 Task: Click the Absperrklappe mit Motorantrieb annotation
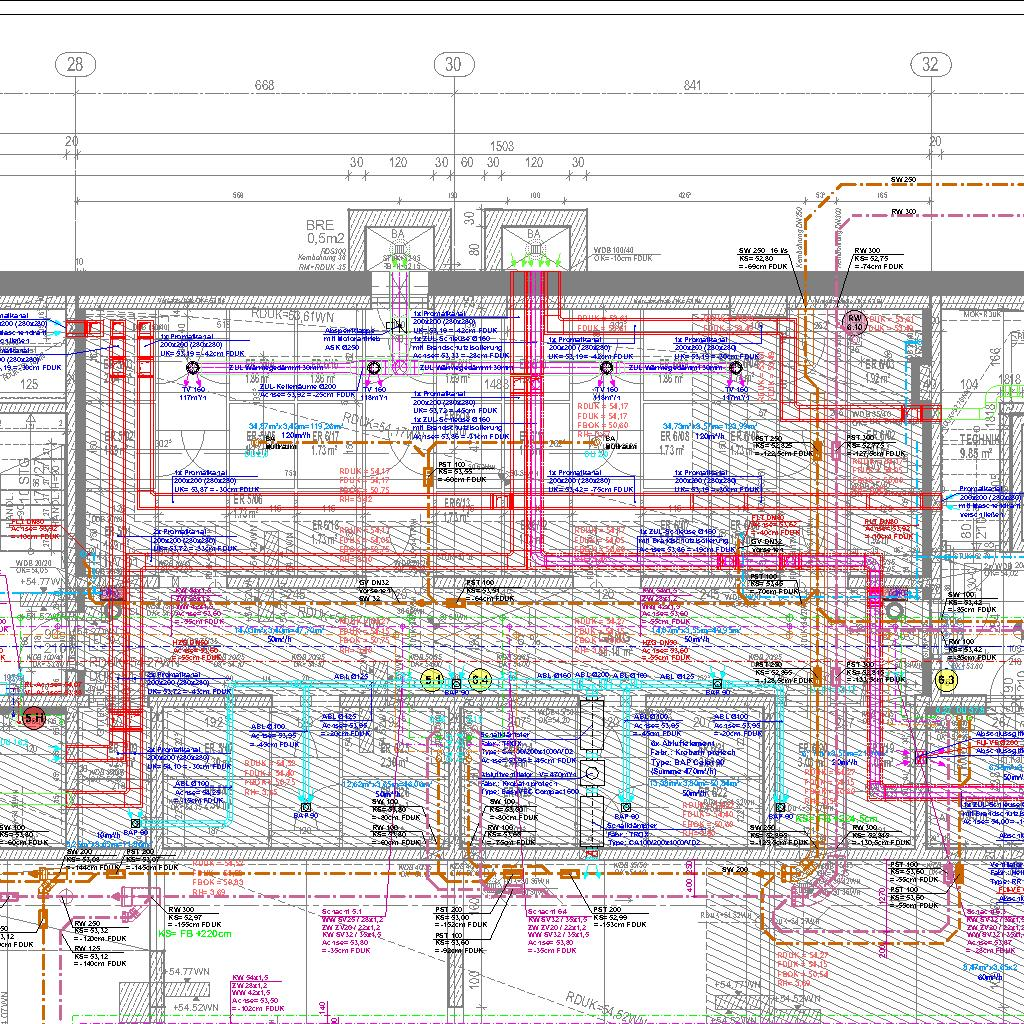coord(350,338)
